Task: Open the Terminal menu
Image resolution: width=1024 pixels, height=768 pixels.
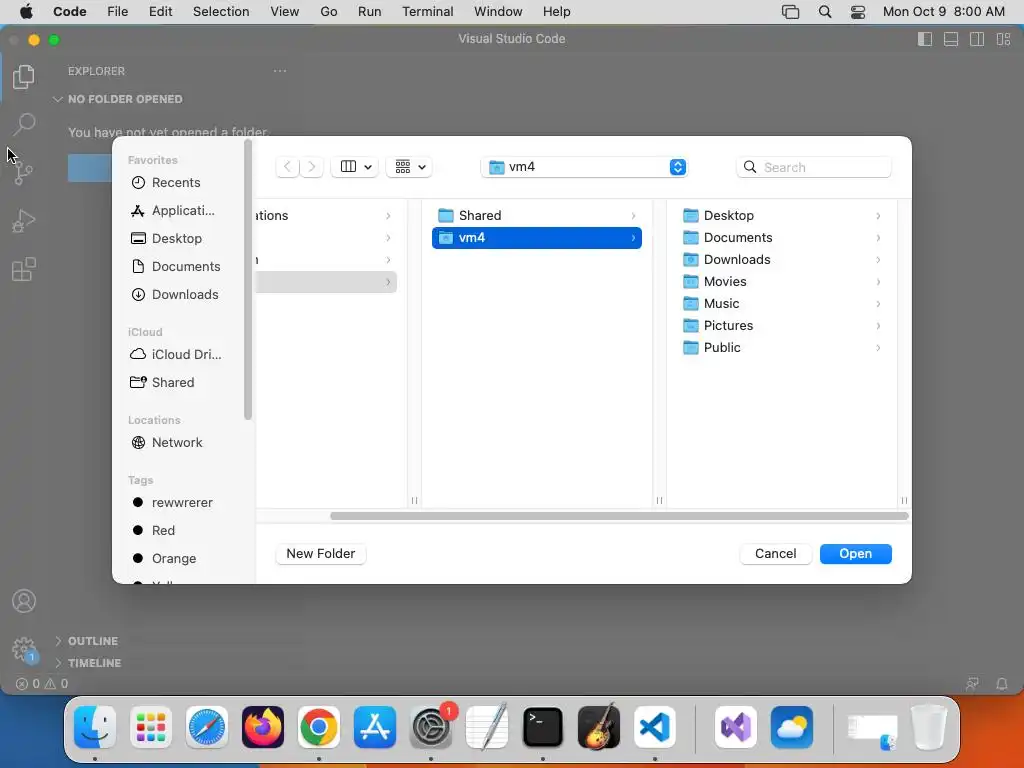Action: [427, 12]
